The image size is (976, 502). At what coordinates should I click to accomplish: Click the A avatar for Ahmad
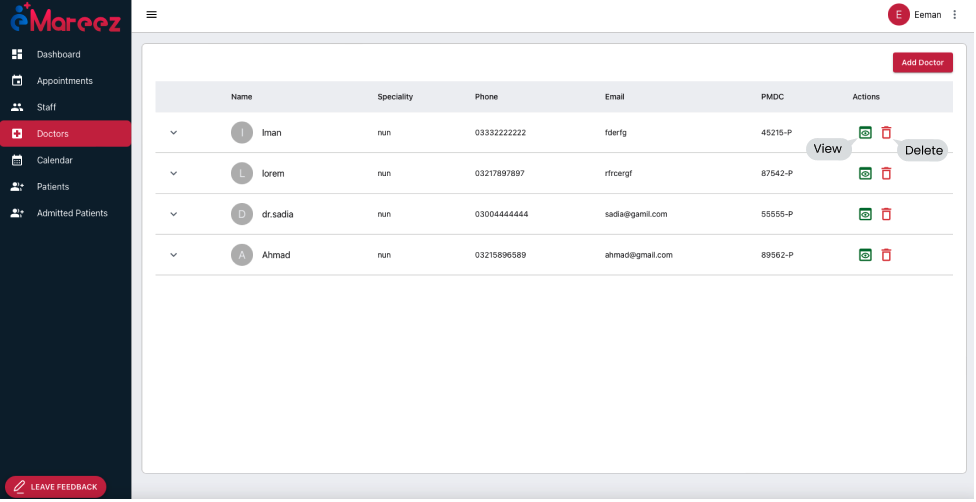tap(242, 255)
